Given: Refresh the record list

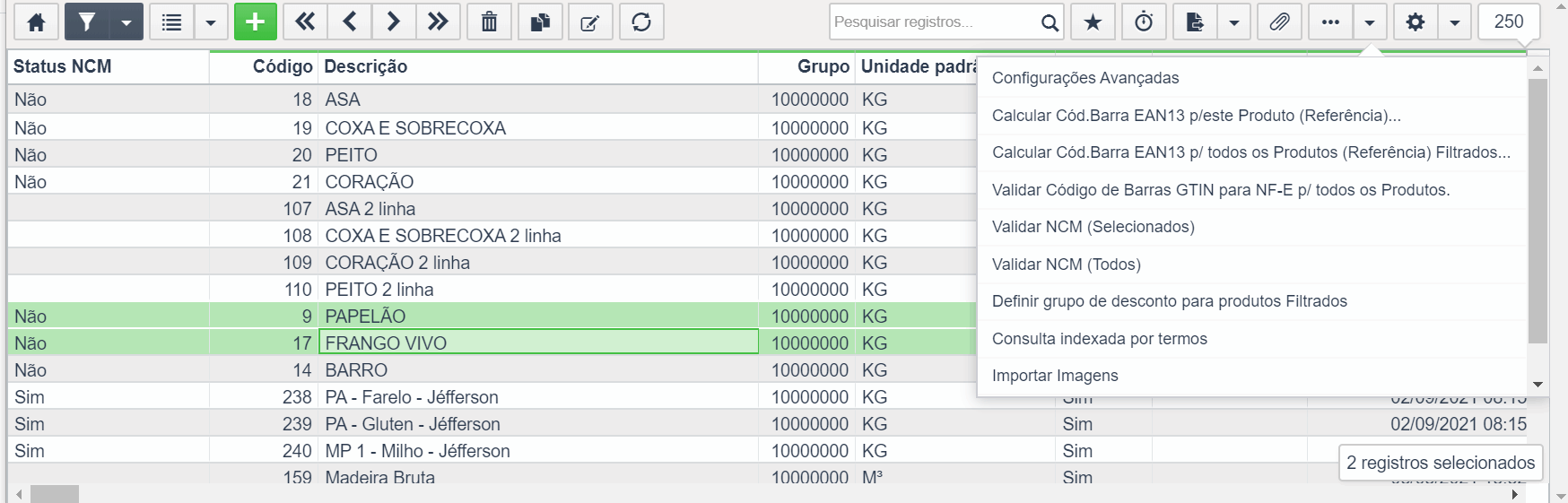Looking at the screenshot, I should [641, 22].
